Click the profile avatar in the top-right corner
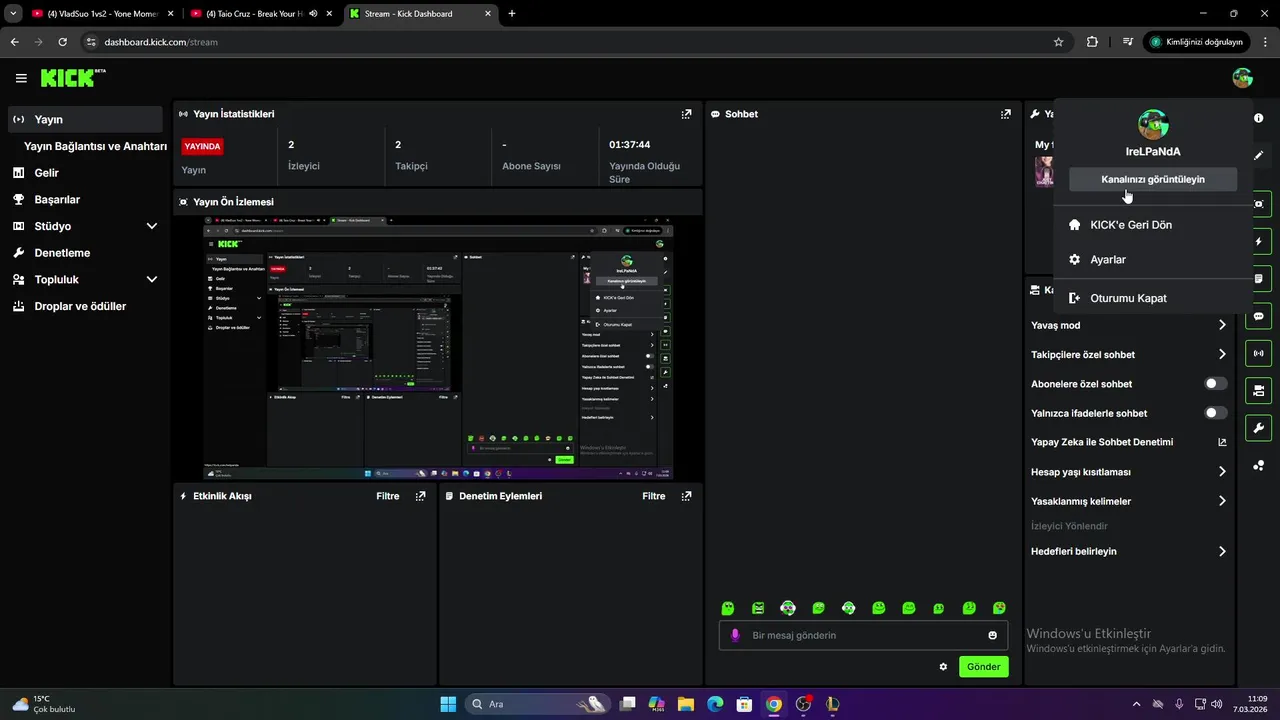 [x=1243, y=78]
